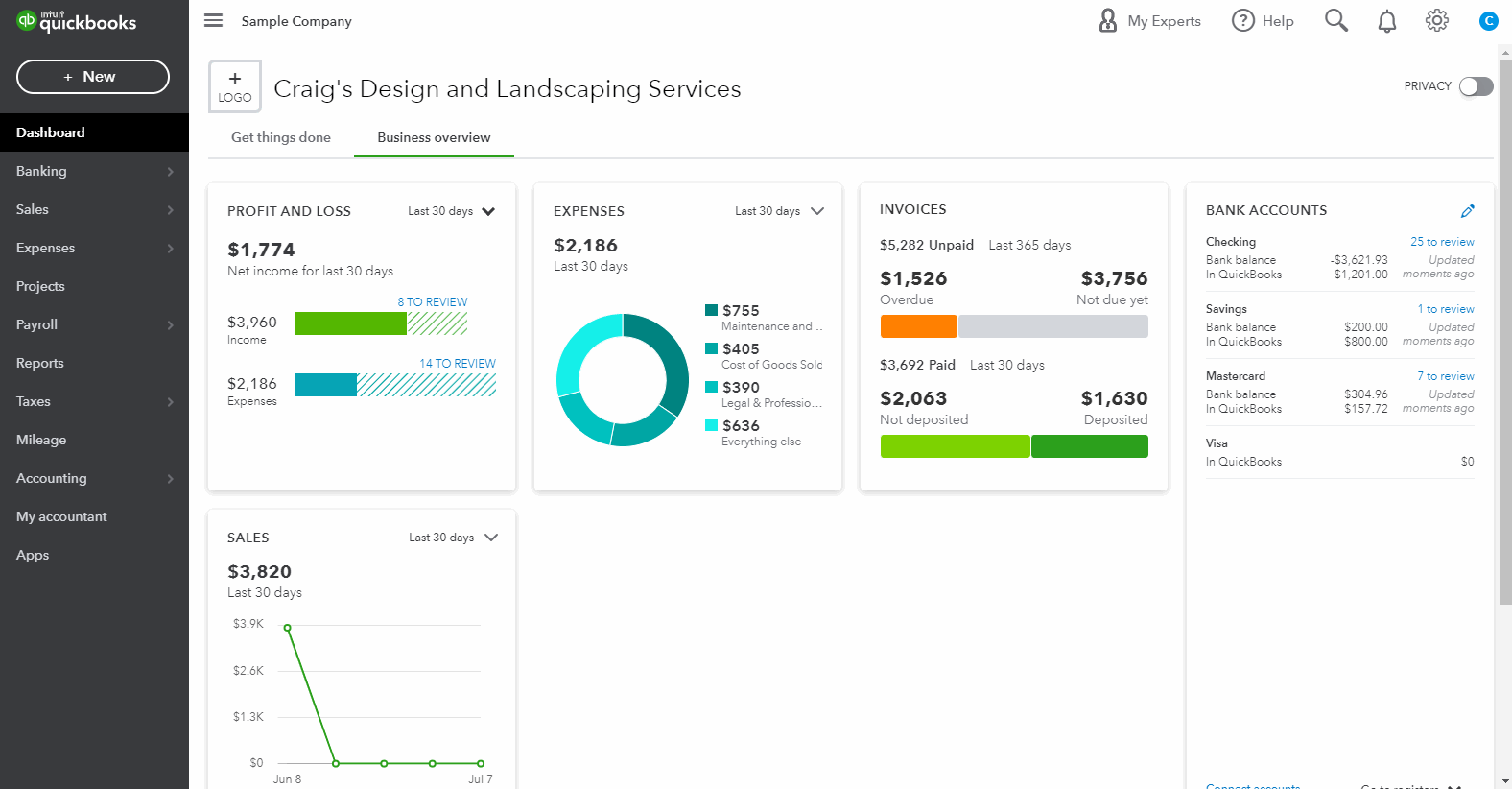The image size is (1512, 789).
Task: Click light green Not deposited bar
Action: (x=955, y=446)
